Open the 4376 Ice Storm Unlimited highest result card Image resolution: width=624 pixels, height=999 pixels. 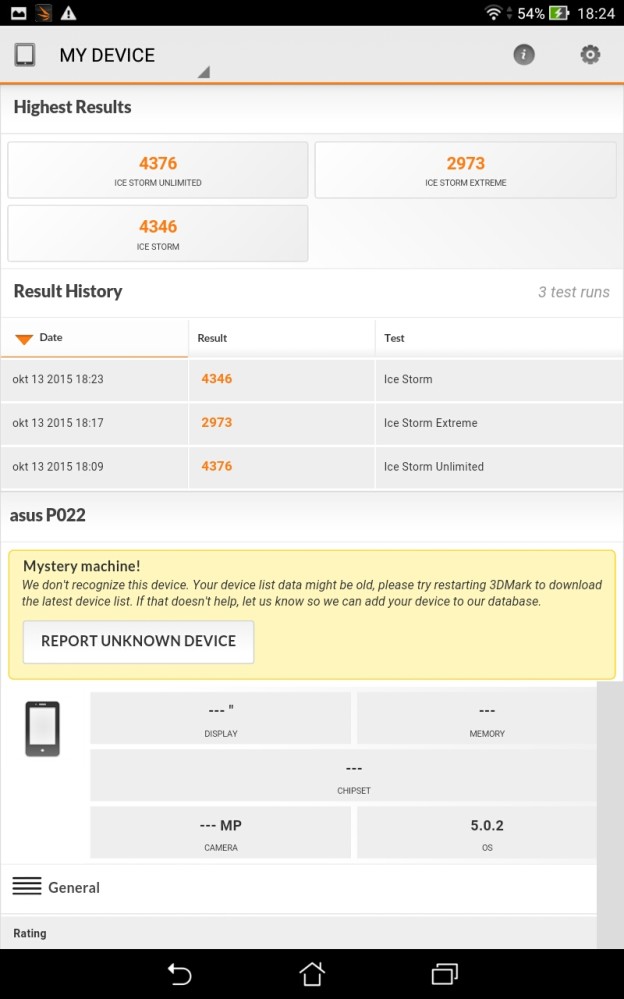point(157,170)
